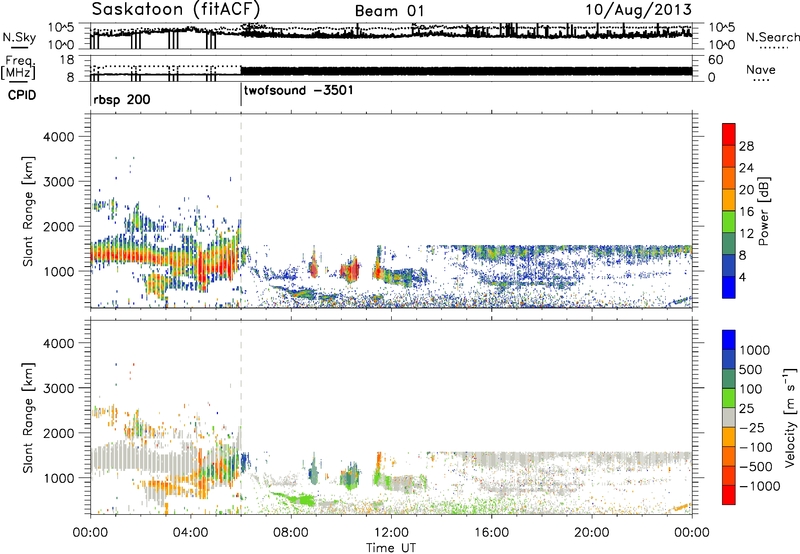Image resolution: width=800 pixels, height=554 pixels.
Task: Click the '-1000' tick on Velocity colorbar
Action: [759, 486]
